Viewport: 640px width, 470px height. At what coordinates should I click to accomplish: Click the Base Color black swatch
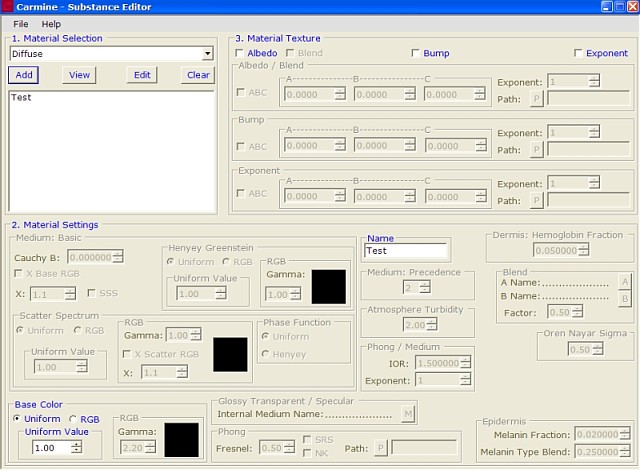point(181,440)
